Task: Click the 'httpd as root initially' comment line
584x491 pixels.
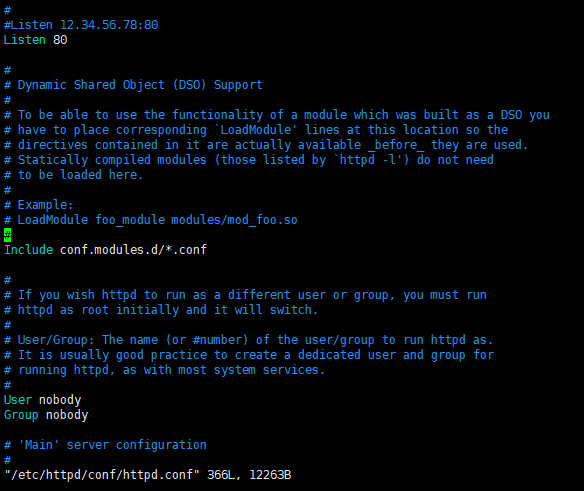Action: (x=161, y=310)
